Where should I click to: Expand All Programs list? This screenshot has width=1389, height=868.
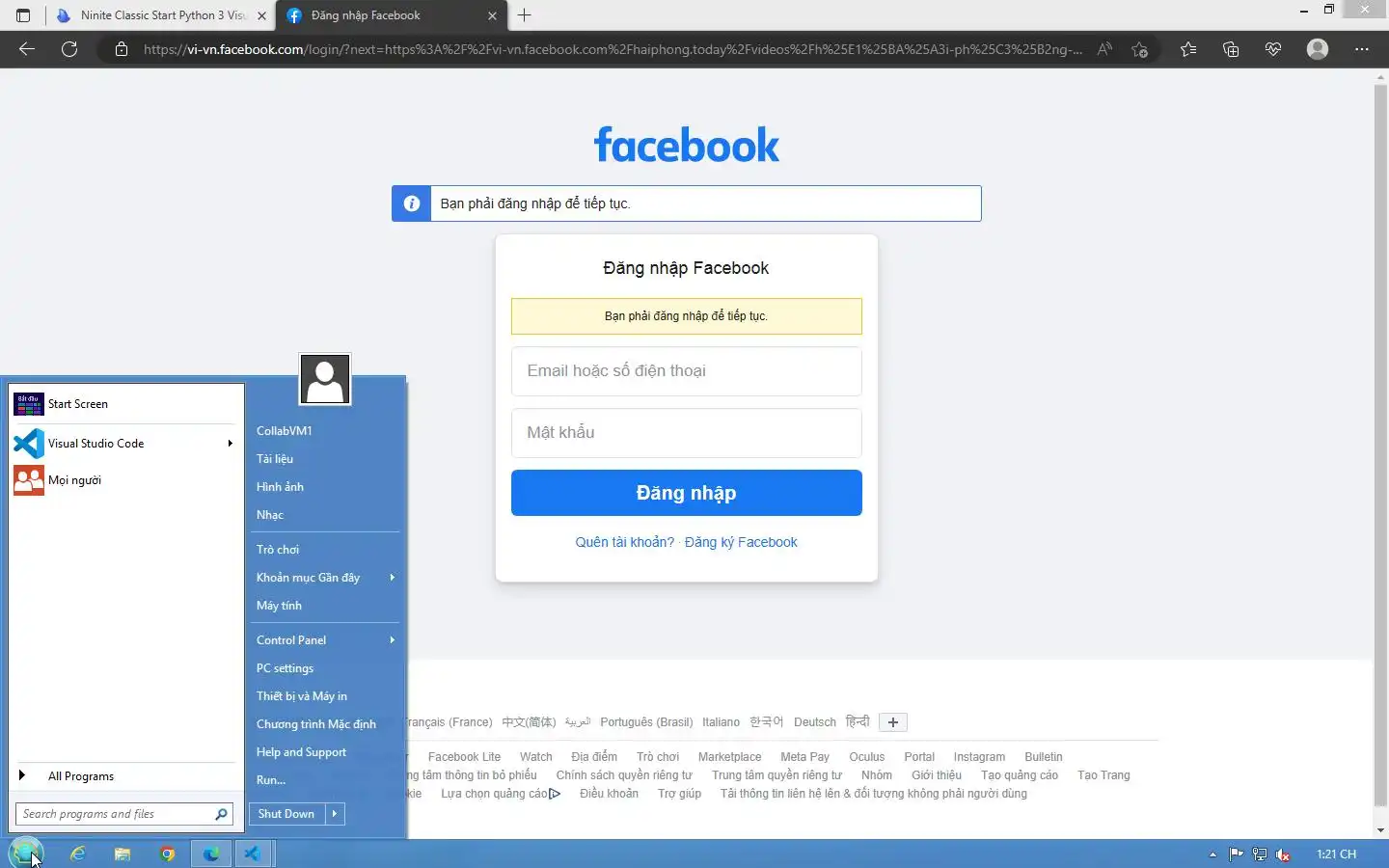pos(126,776)
